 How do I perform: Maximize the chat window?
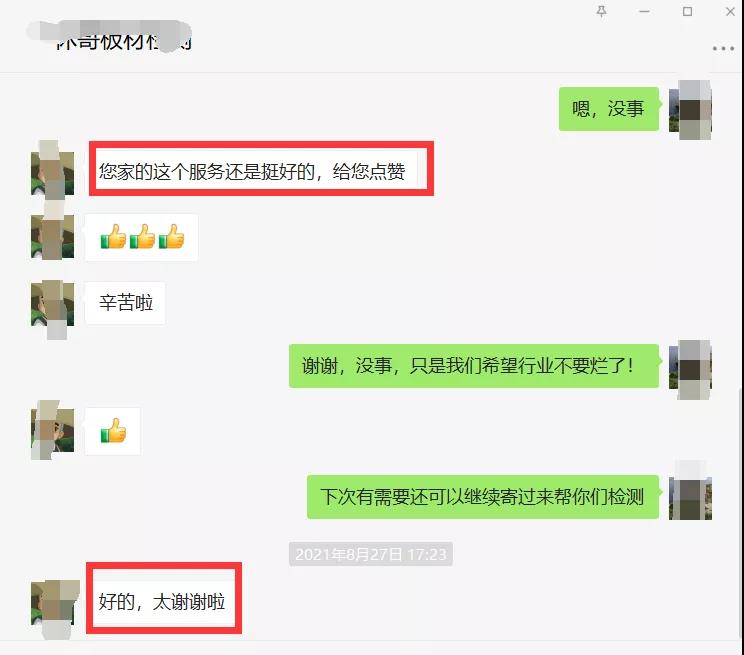point(687,11)
